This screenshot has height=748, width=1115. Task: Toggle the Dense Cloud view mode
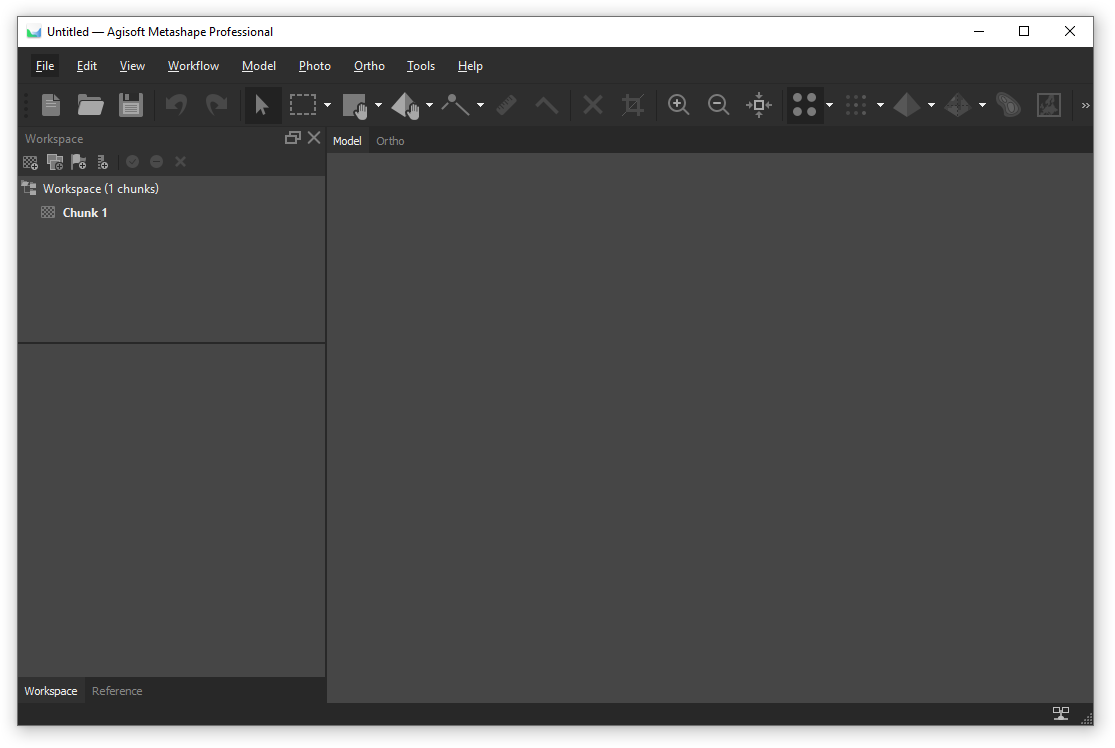tap(856, 105)
